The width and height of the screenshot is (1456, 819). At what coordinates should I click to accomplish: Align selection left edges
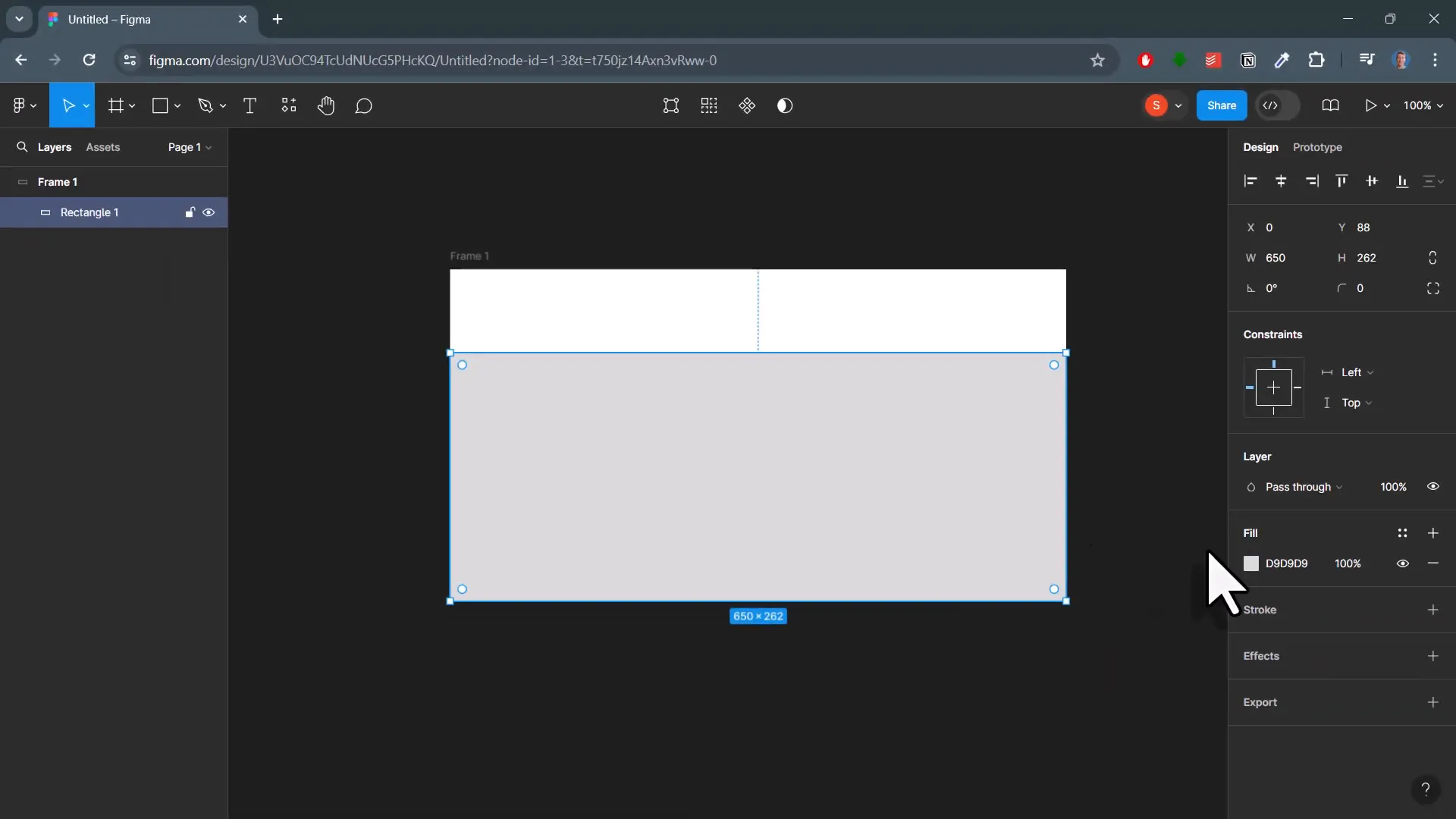(1250, 181)
